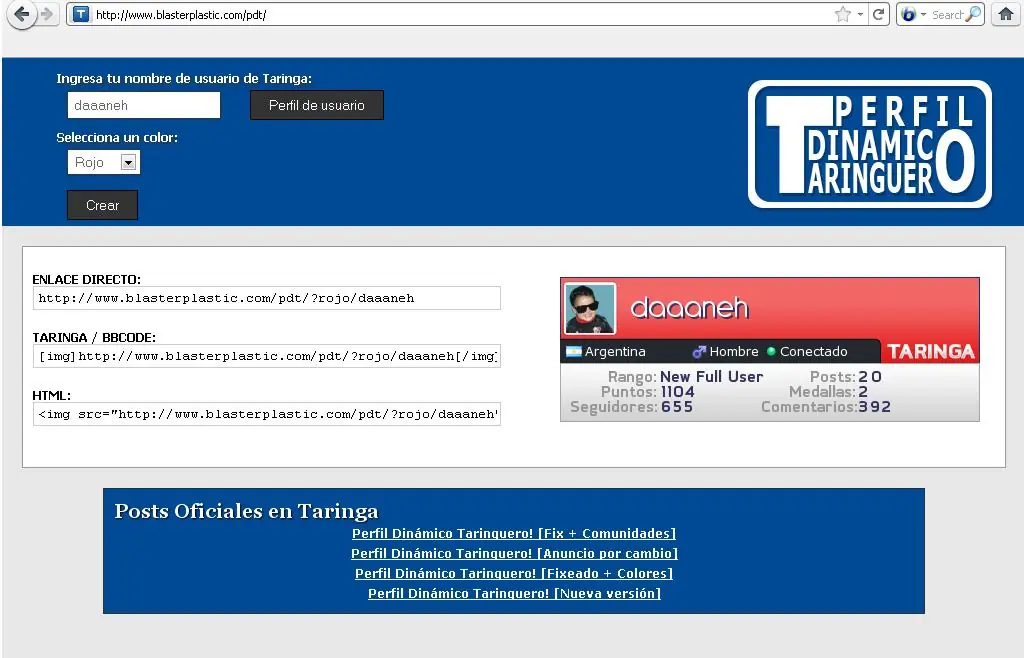
Task: Go back with the browser back arrow
Action: click(22, 14)
